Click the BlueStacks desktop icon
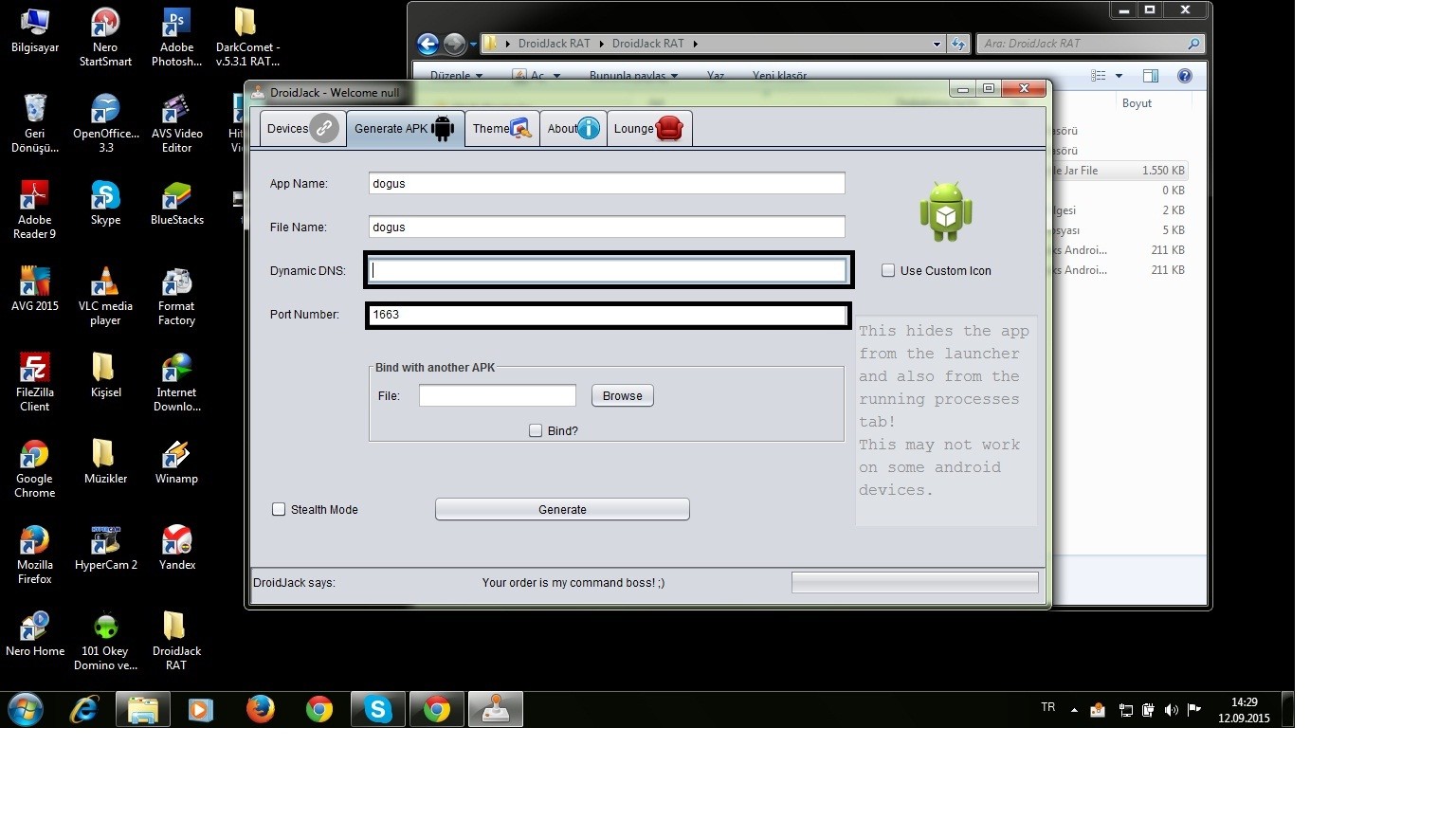 pos(176,203)
